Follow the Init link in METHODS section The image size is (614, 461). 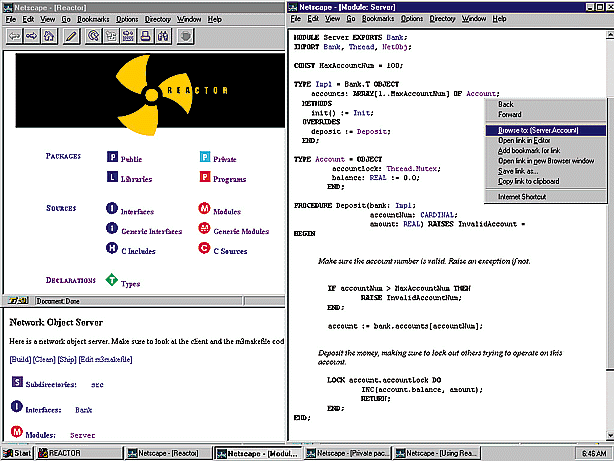361,113
